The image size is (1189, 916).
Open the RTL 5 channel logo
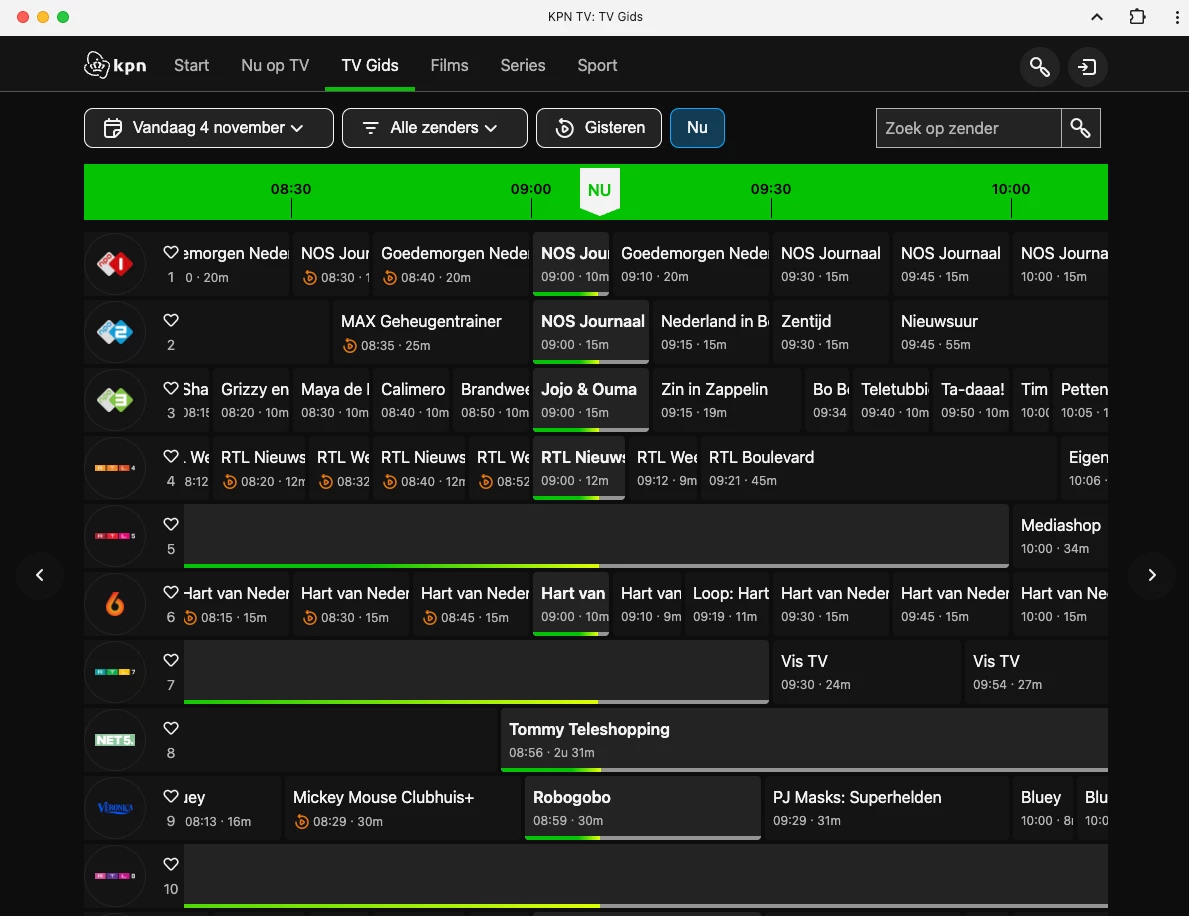115,536
